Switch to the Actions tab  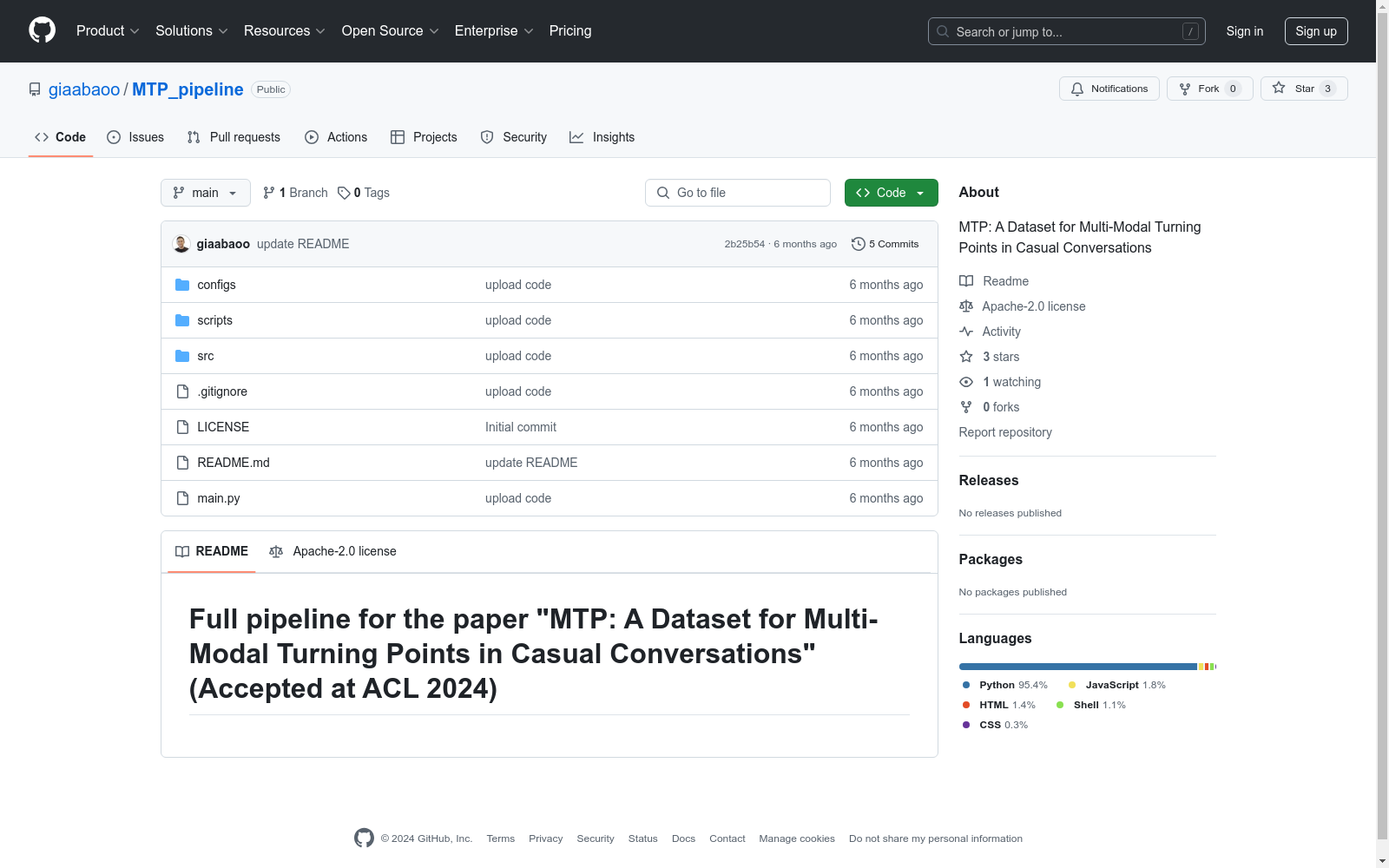pyautogui.click(x=336, y=137)
